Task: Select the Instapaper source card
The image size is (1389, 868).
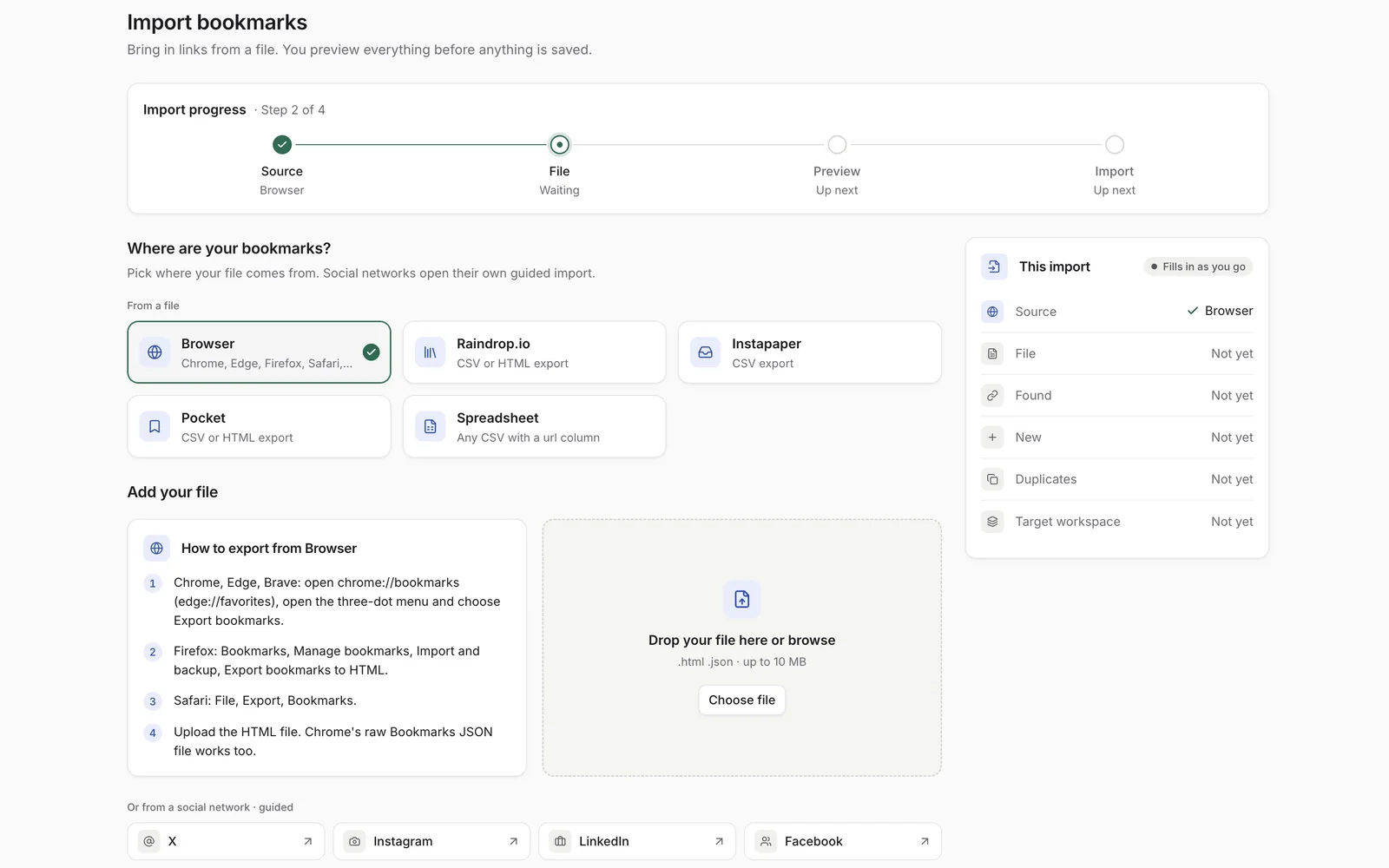Action: point(809,352)
